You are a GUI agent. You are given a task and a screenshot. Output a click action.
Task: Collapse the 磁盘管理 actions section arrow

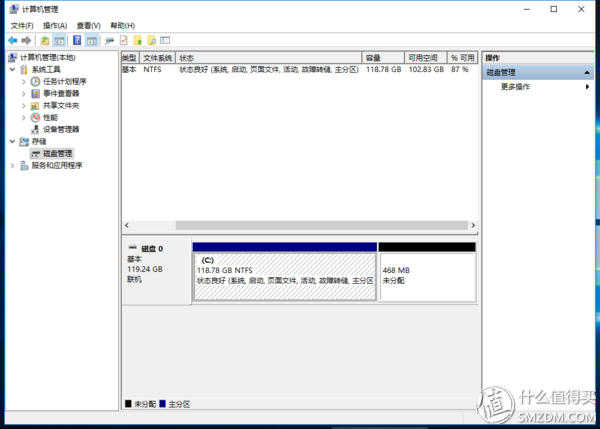tap(587, 72)
